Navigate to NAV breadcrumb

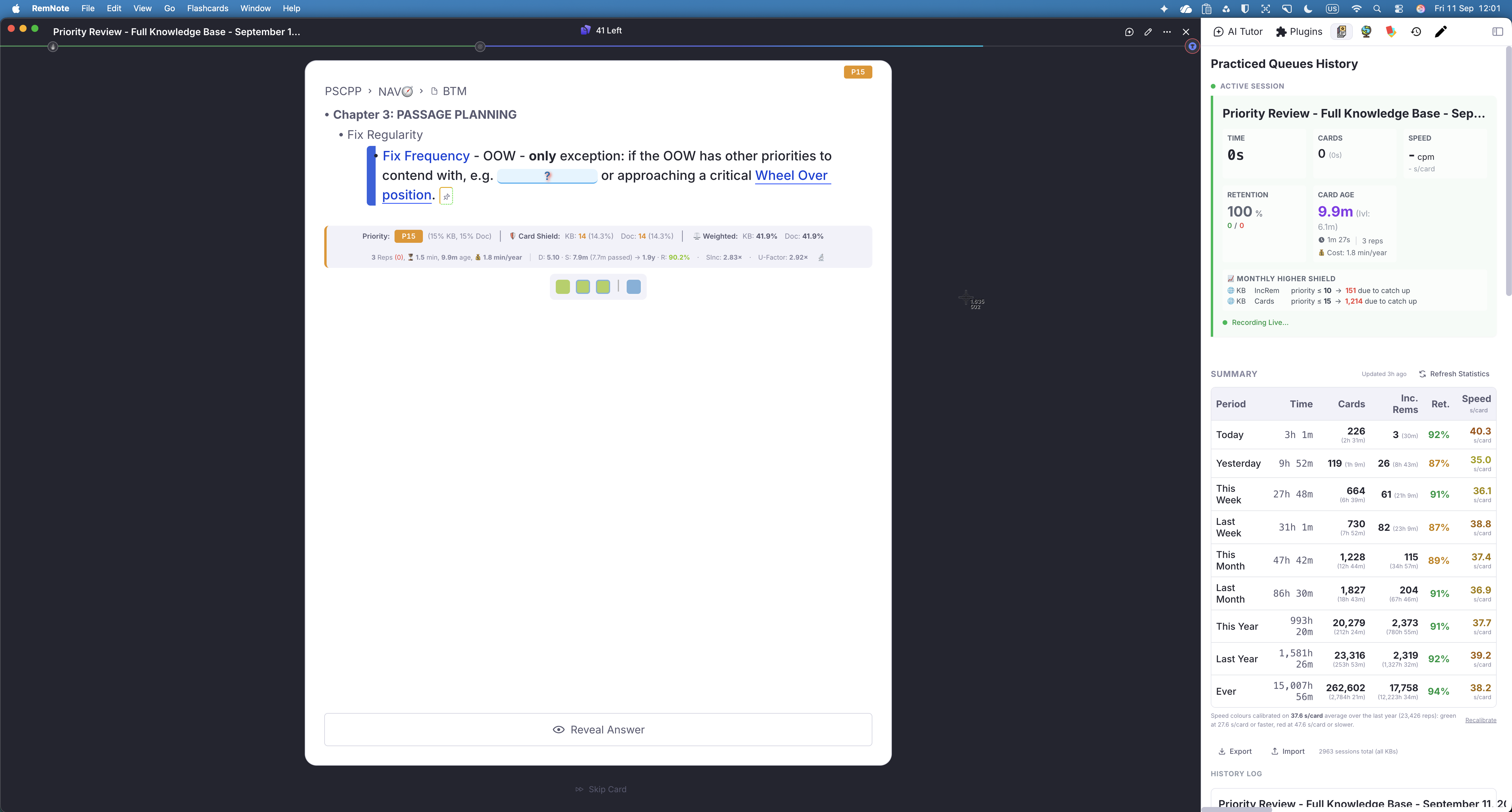396,91
